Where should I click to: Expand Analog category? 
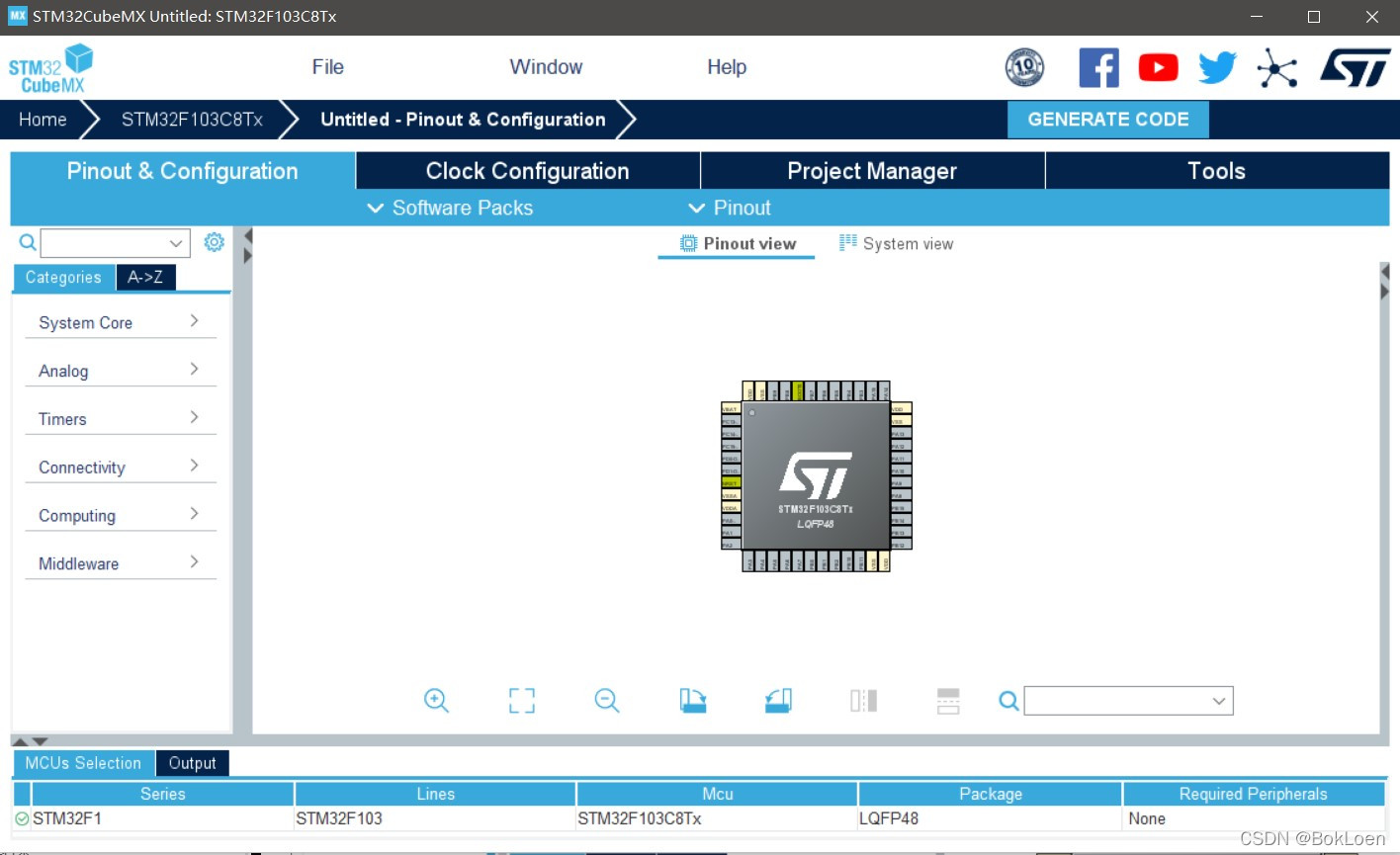point(120,371)
